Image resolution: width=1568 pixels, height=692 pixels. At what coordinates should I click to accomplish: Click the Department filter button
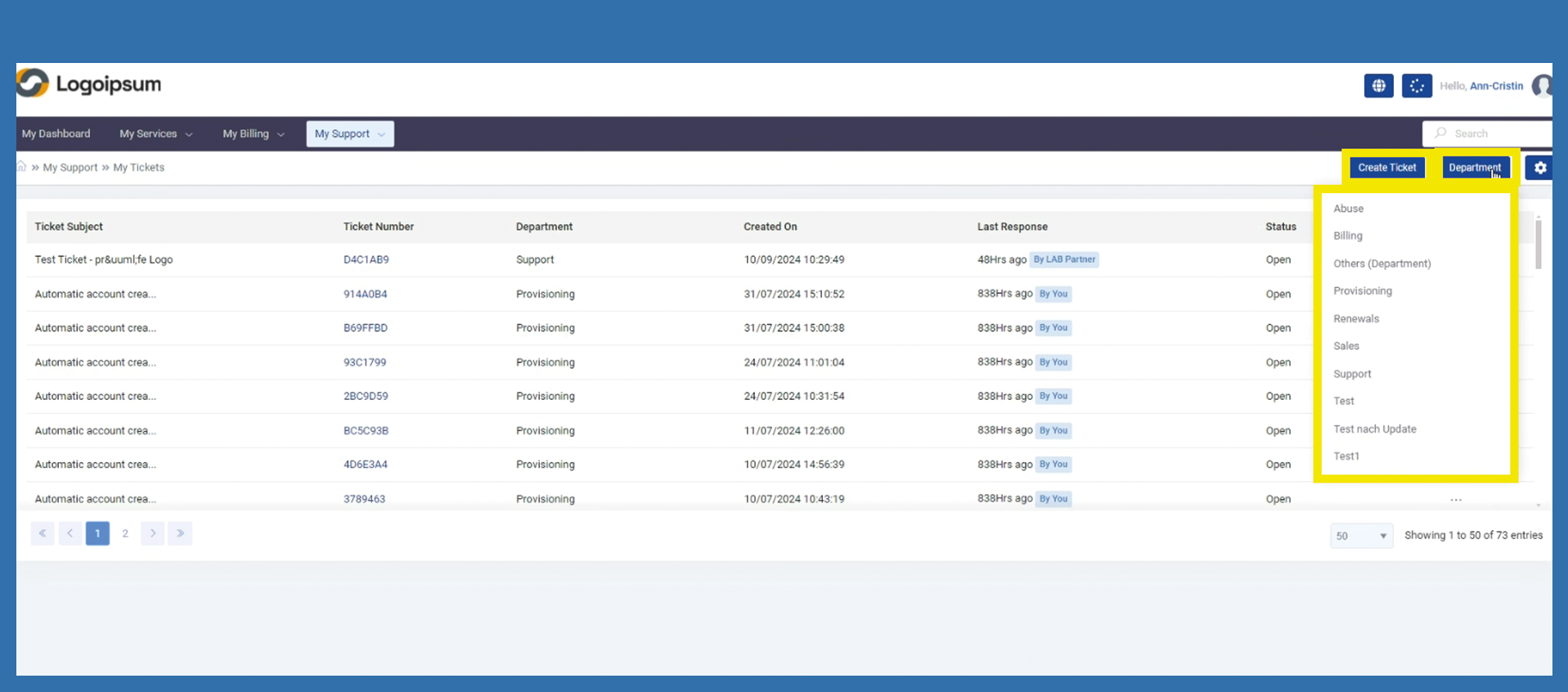[1475, 168]
